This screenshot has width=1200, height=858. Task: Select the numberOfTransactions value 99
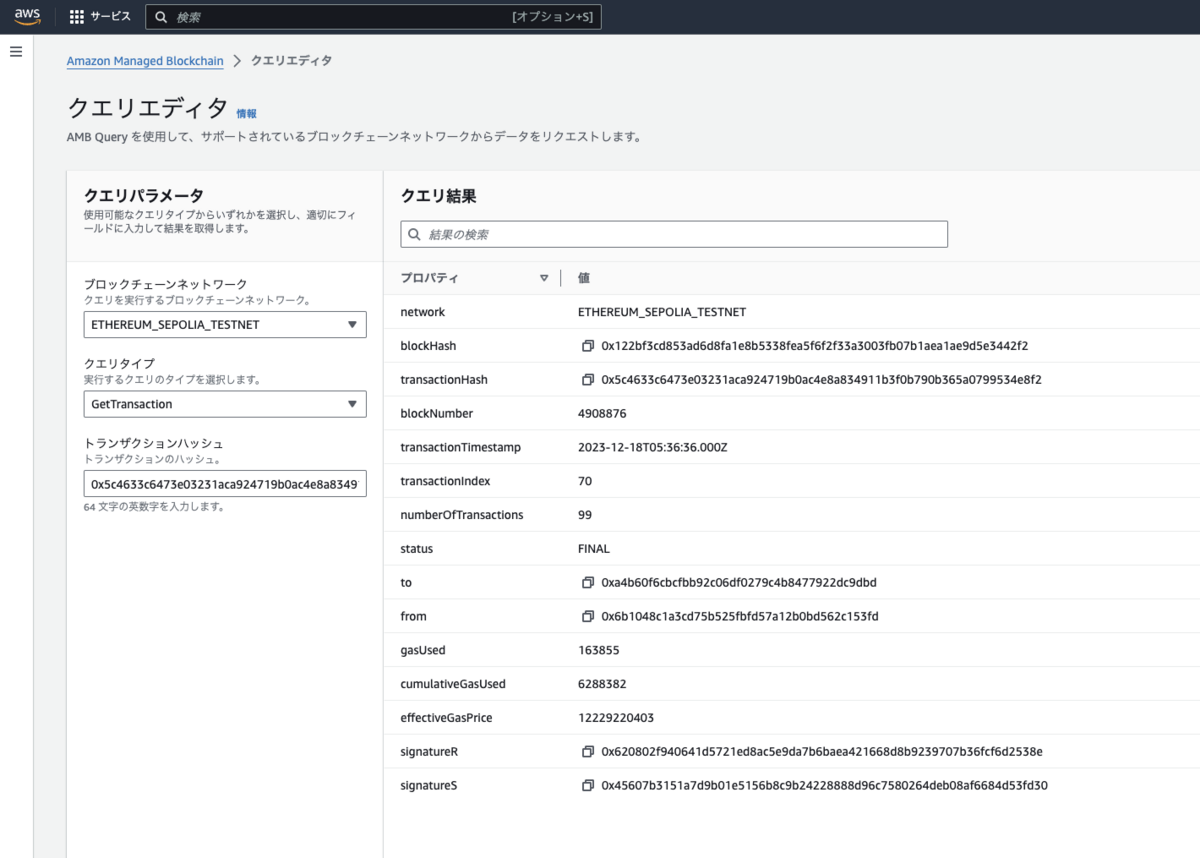point(585,515)
